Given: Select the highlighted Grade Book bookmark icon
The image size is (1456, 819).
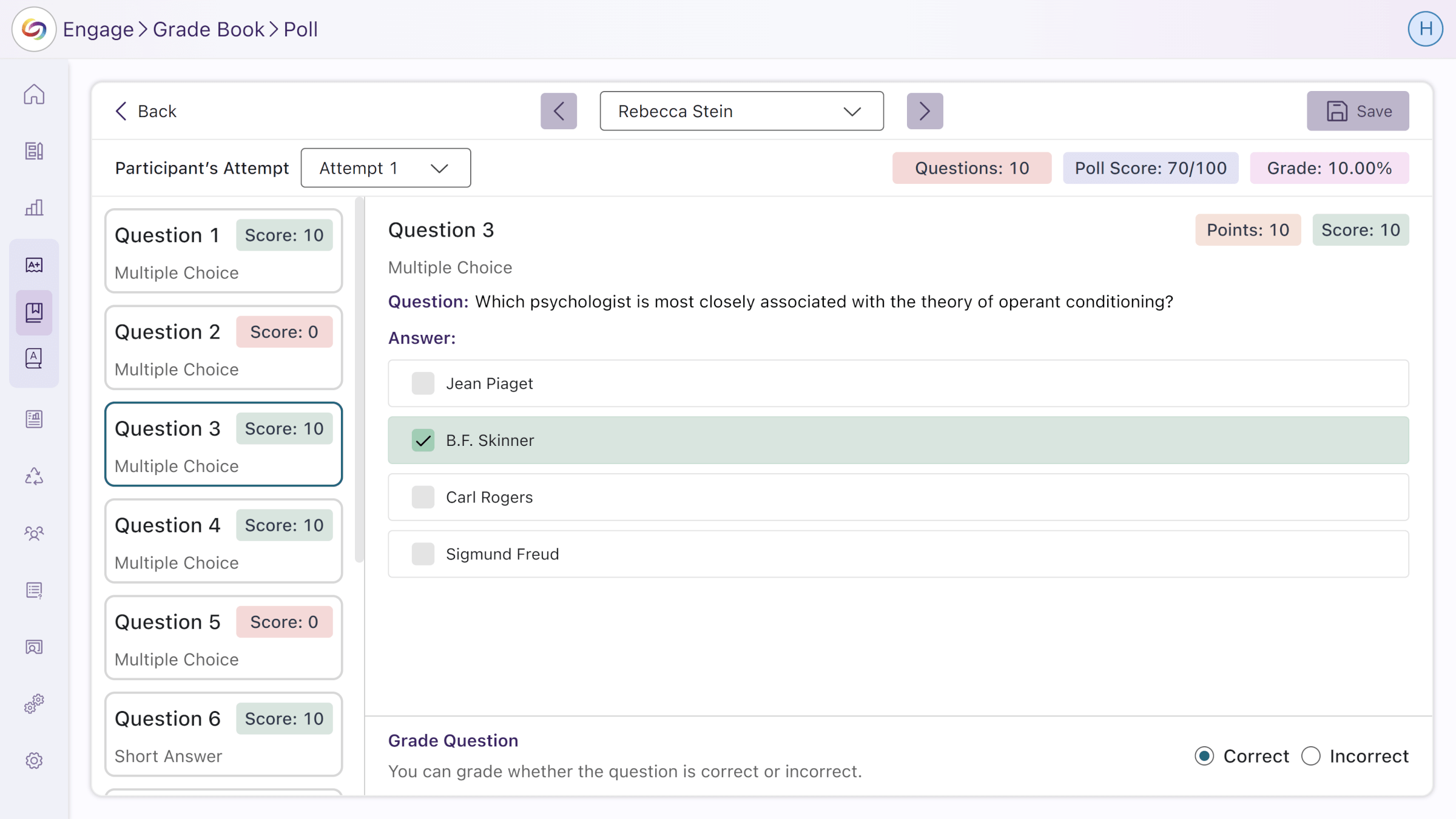Looking at the screenshot, I should 34,312.
